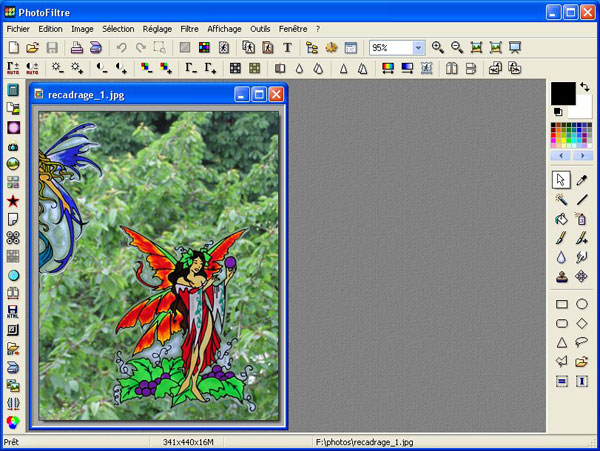The height and width of the screenshot is (451, 600).
Task: Choose the Rounded rectangle selection shape
Action: [561, 324]
